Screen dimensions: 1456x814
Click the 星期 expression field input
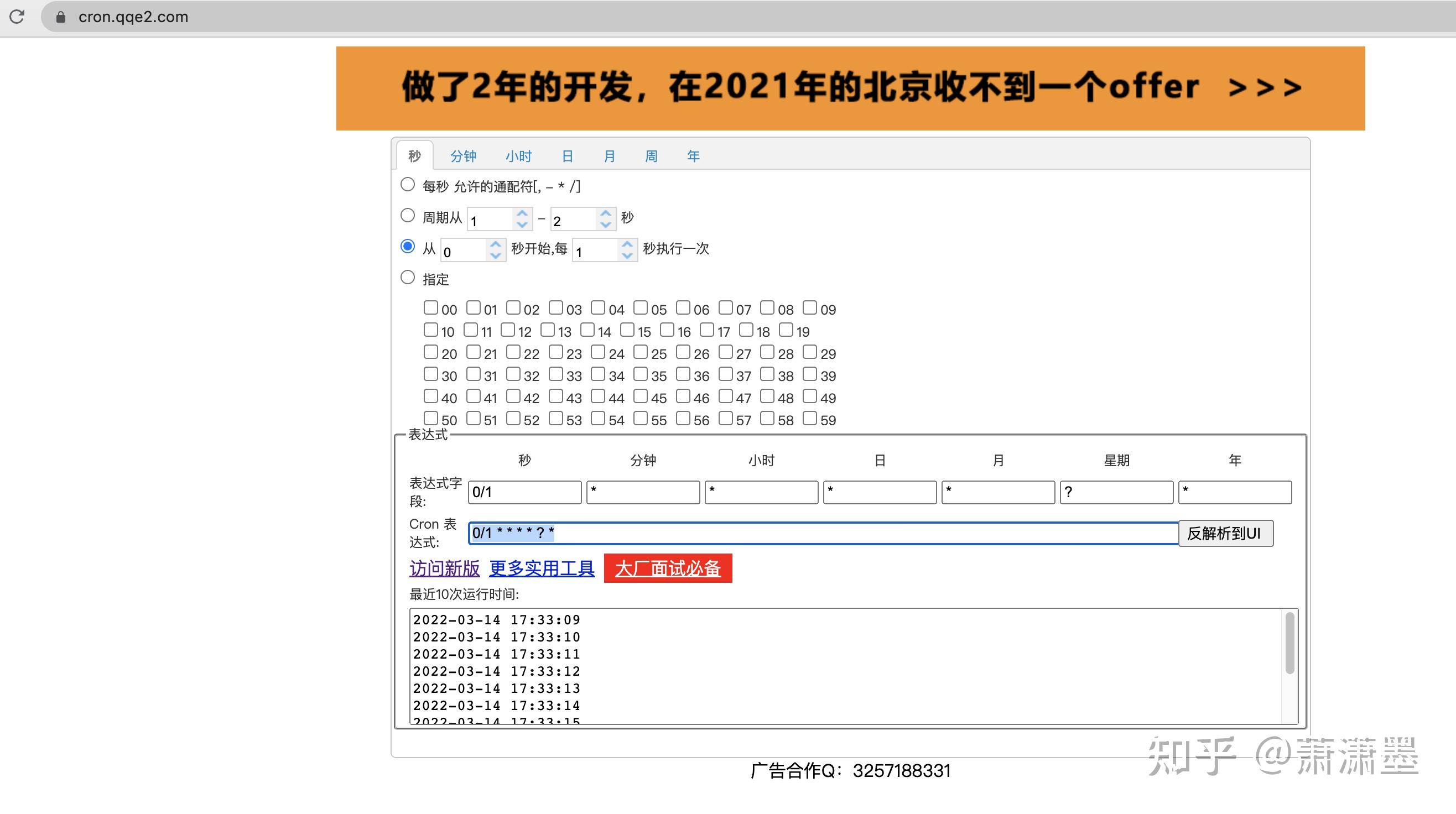pos(1116,492)
